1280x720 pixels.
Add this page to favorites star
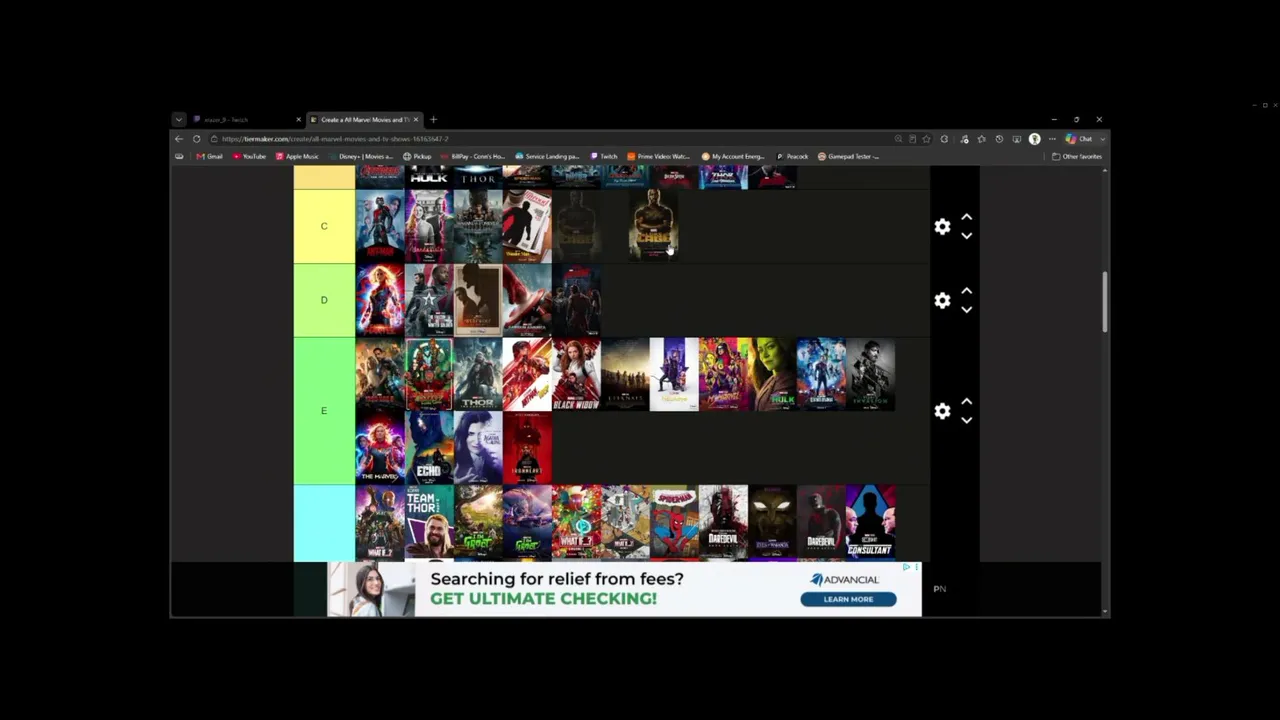coord(926,139)
